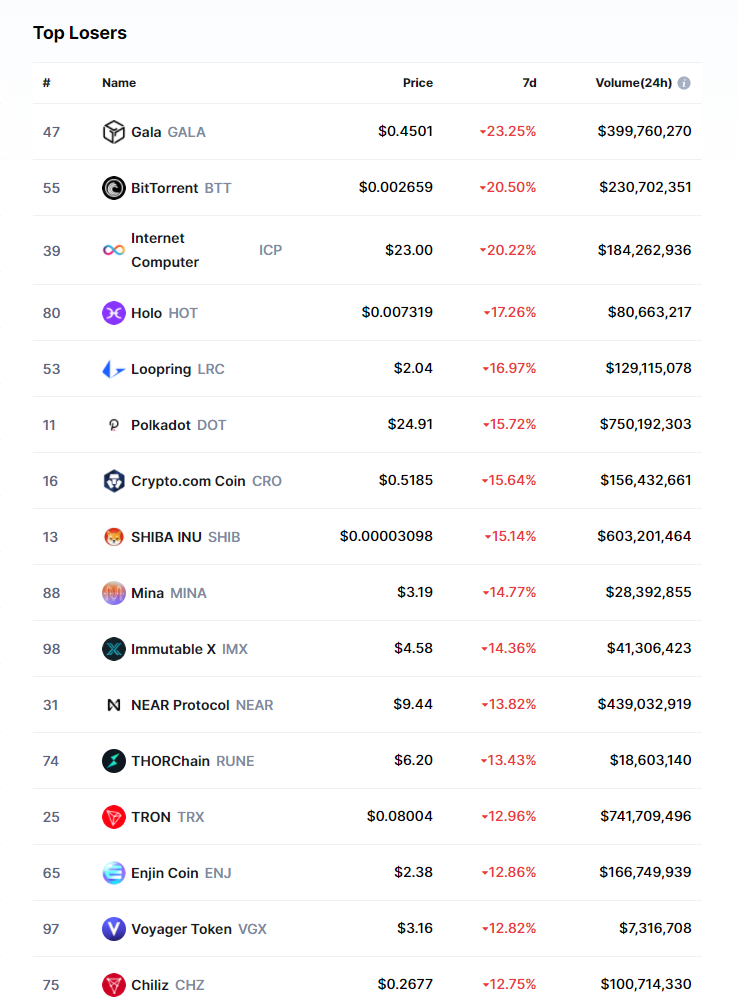Screen dimensions: 738x1001
Task: Open the NEAR Protocol coin link
Action: (x=180, y=705)
